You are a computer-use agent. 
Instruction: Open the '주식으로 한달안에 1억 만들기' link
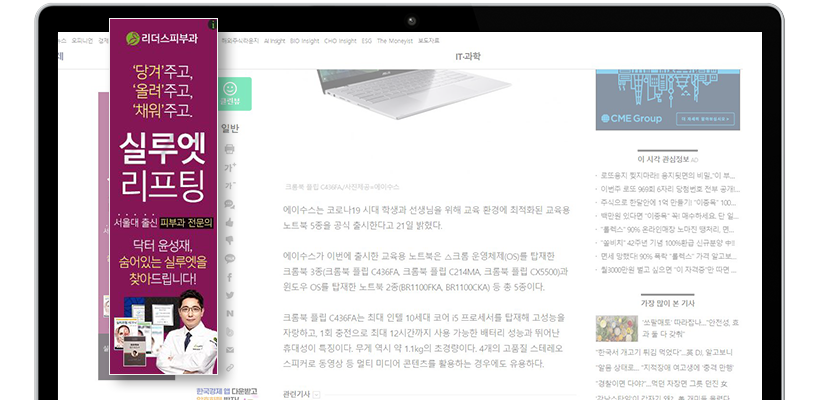[668, 202]
